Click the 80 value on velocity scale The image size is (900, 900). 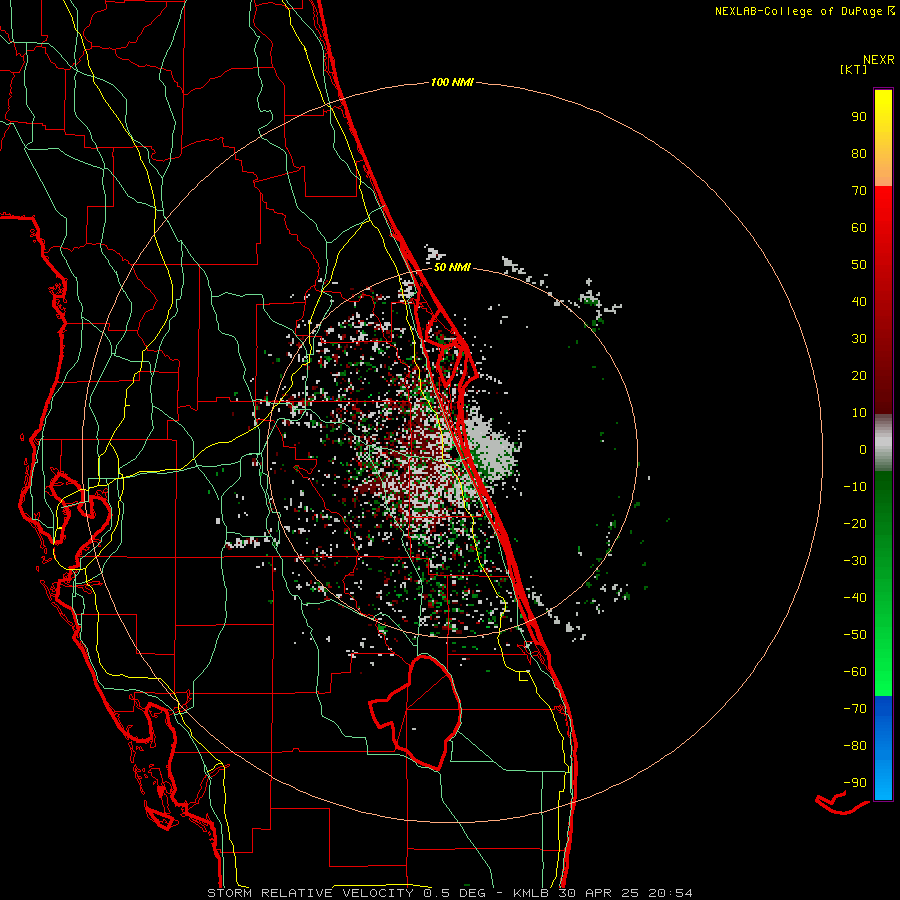pos(859,153)
